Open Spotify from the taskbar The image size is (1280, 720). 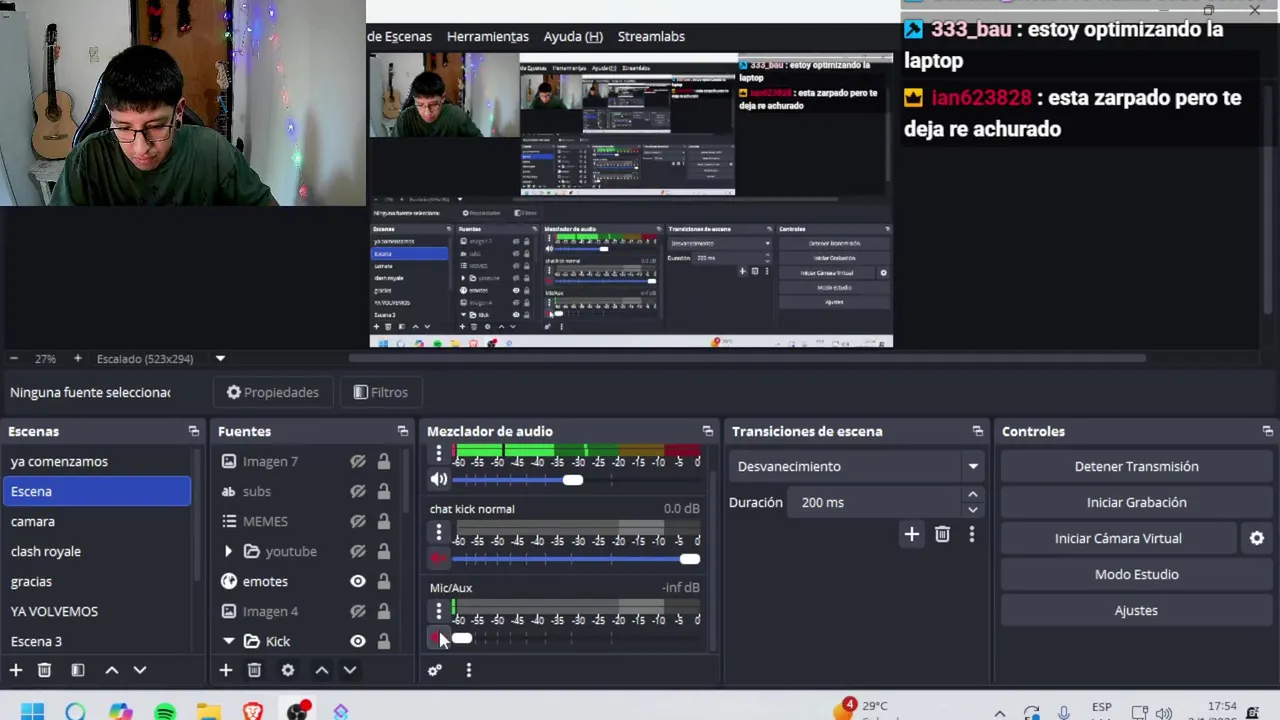click(165, 711)
